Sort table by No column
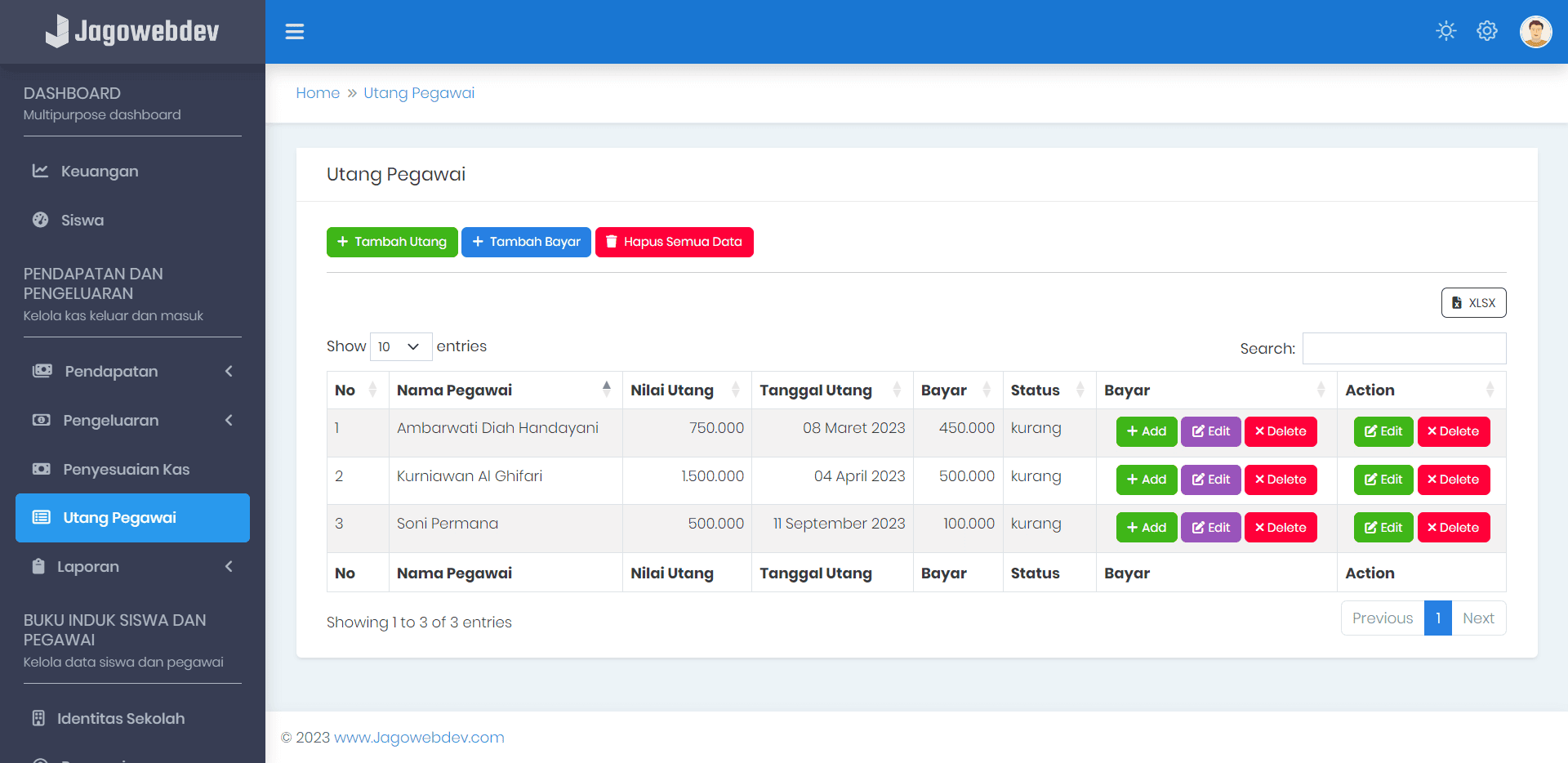Image resolution: width=1568 pixels, height=763 pixels. tap(358, 390)
